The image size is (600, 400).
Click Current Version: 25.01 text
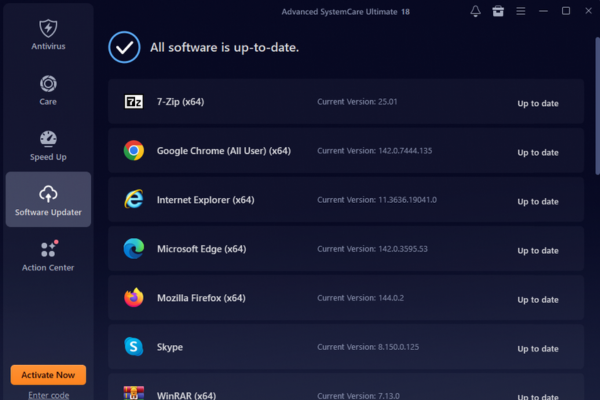click(357, 102)
